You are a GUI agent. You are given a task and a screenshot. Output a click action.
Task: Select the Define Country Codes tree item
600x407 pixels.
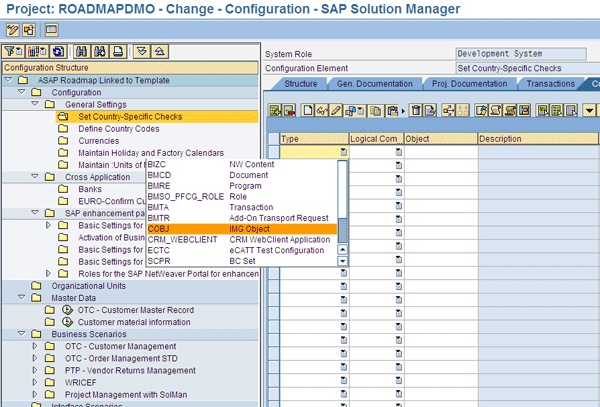point(119,129)
